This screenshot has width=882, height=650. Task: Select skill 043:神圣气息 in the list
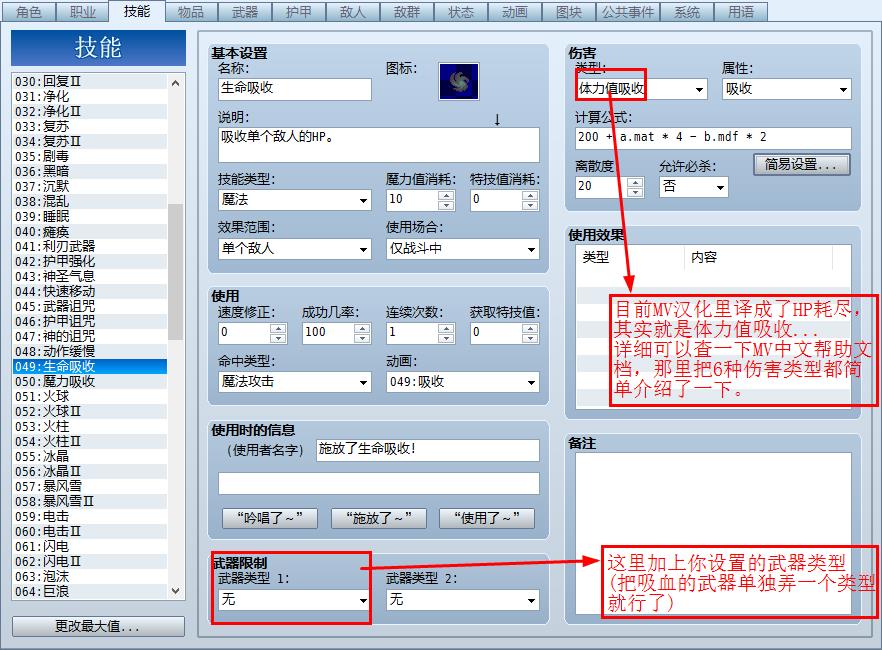click(90, 276)
